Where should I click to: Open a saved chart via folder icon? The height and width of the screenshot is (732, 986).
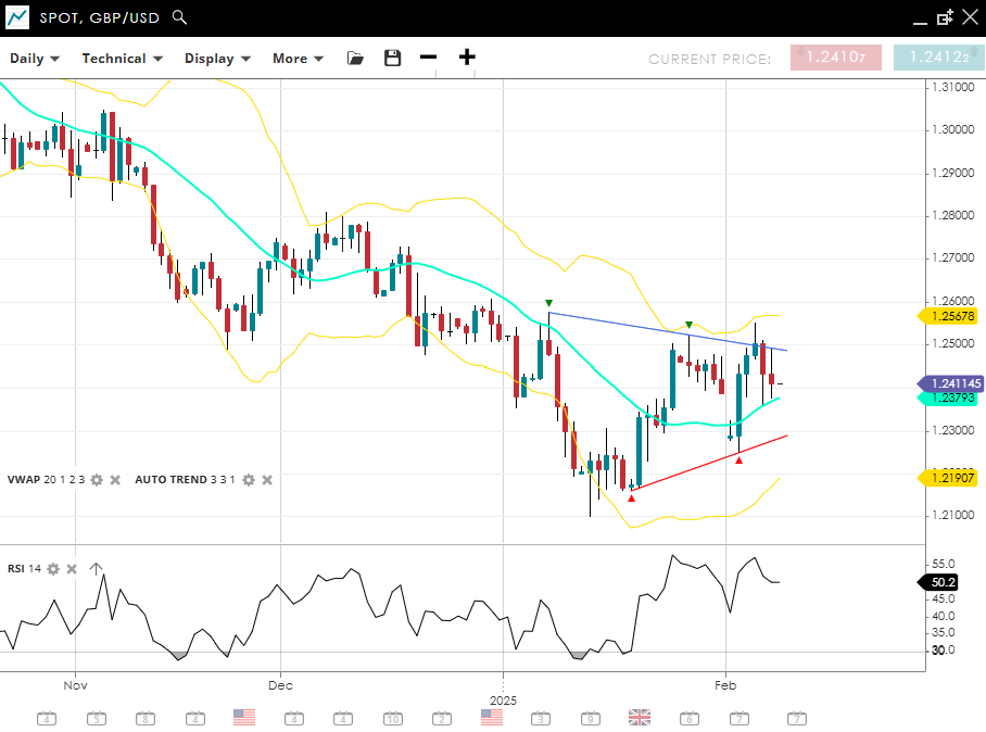355,58
